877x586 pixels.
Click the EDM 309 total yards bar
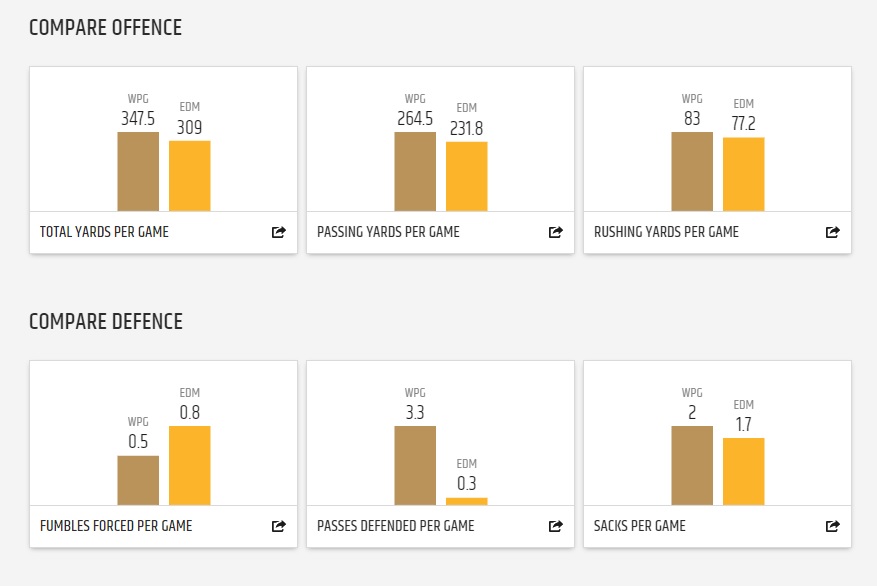(189, 176)
